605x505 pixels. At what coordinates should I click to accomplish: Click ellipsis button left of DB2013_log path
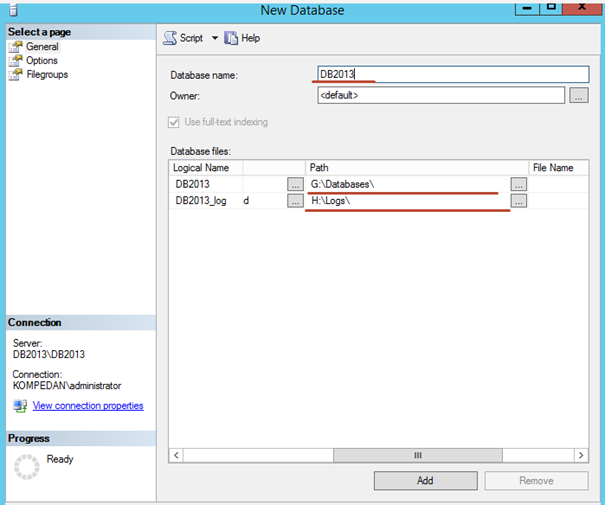(x=295, y=201)
